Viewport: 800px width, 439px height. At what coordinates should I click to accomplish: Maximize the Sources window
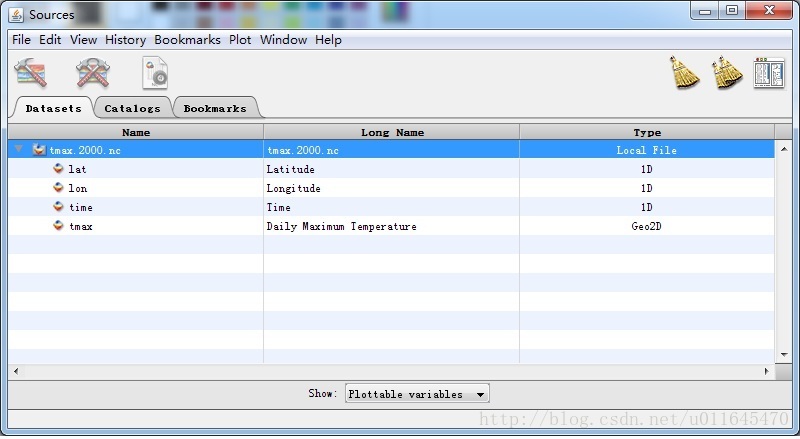pyautogui.click(x=732, y=11)
